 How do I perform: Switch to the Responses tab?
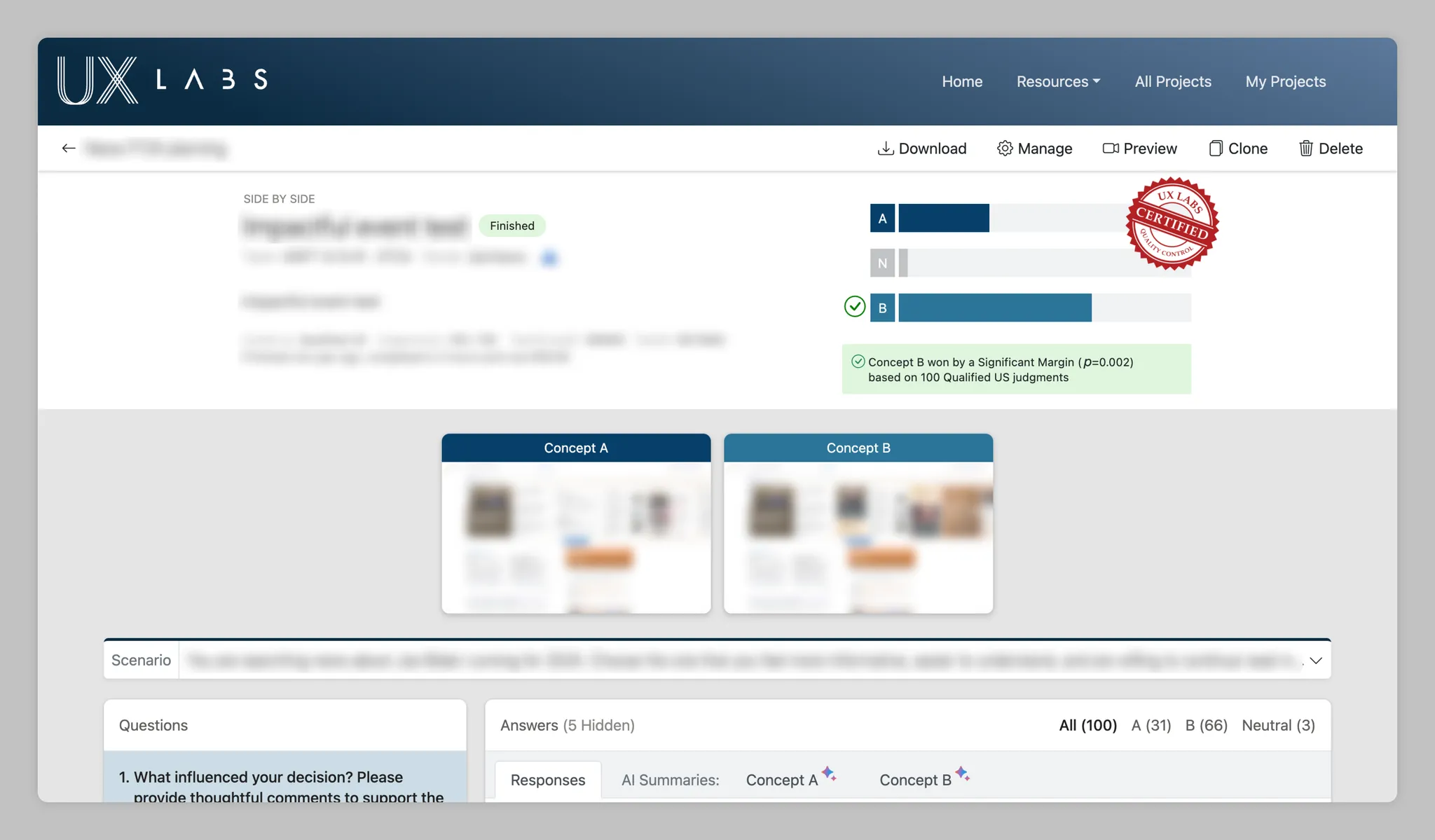(547, 780)
